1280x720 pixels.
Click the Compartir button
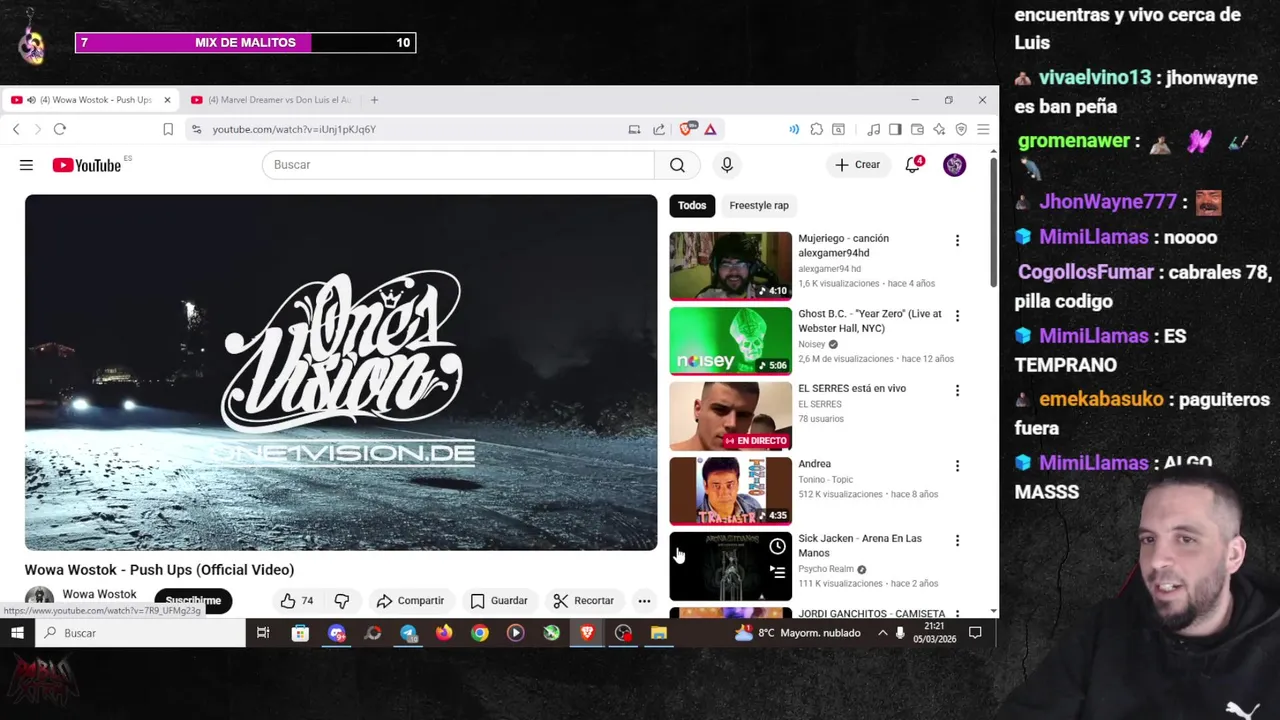tap(410, 601)
